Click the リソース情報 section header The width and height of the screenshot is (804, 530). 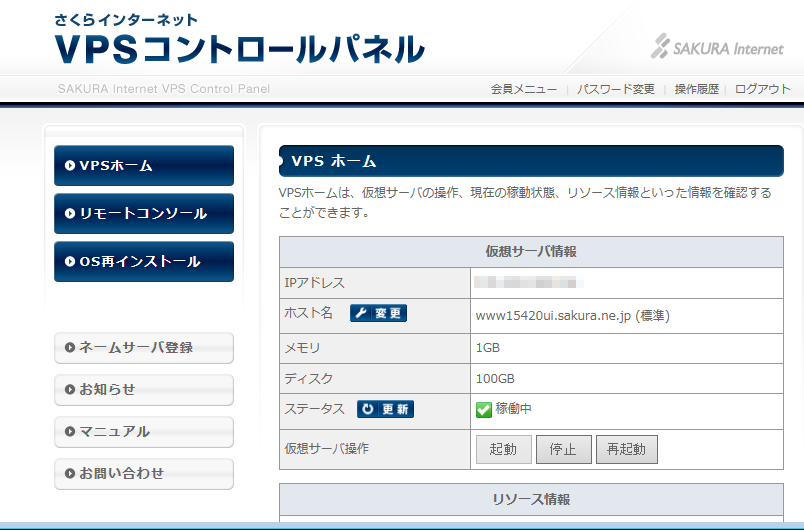531,499
